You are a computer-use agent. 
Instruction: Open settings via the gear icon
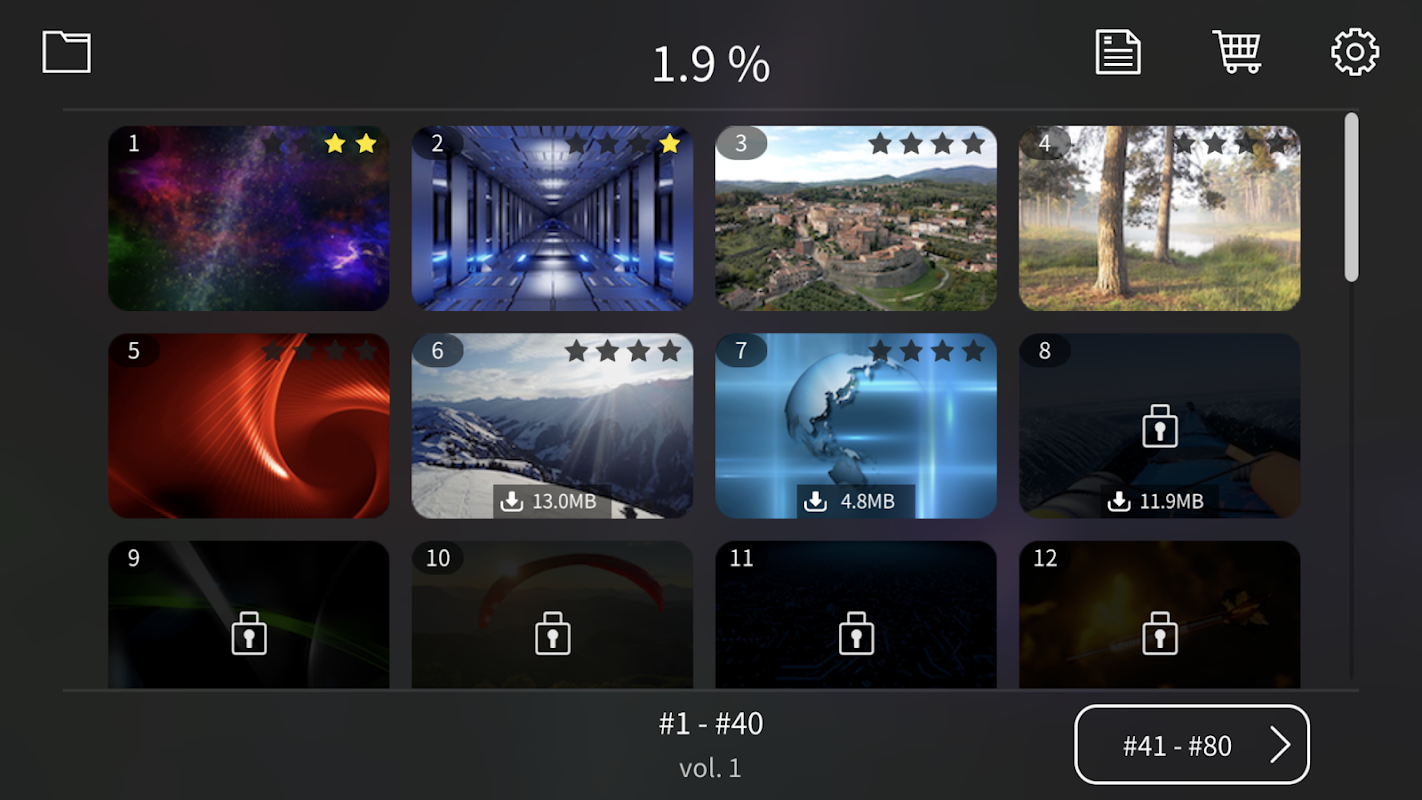click(x=1355, y=52)
